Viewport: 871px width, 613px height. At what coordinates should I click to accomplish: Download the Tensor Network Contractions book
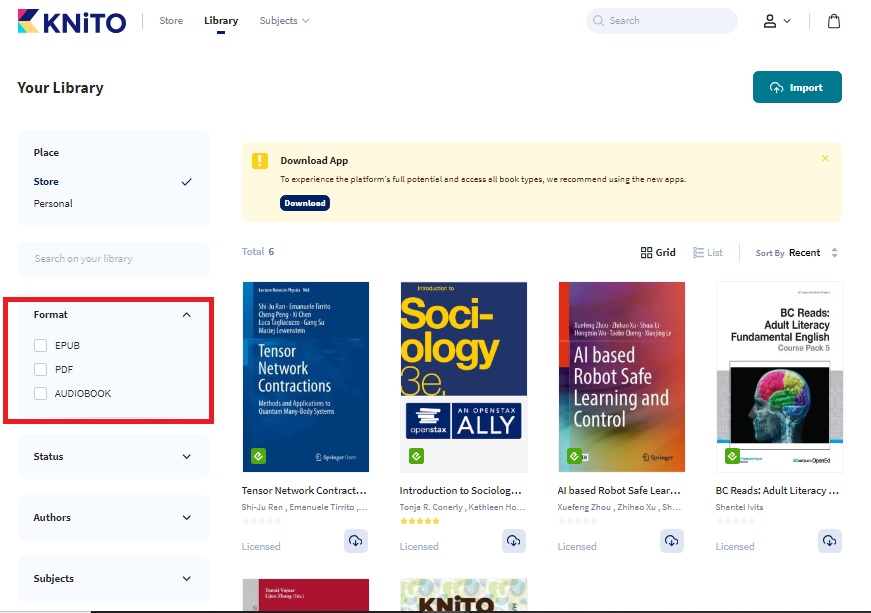pos(355,541)
